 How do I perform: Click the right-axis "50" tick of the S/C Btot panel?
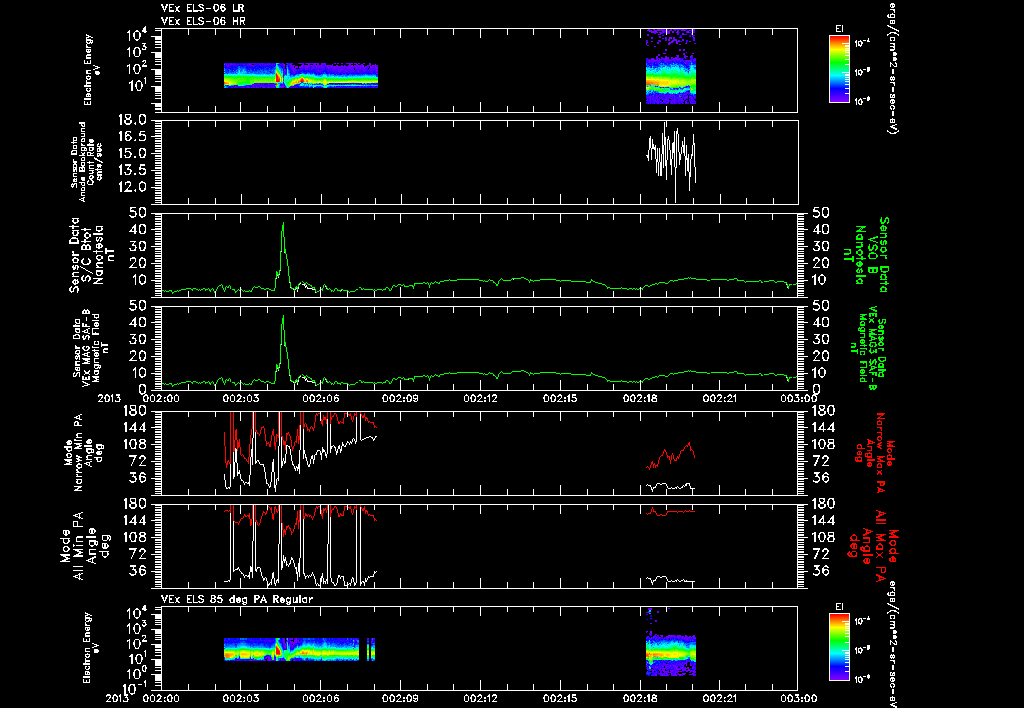(x=820, y=213)
